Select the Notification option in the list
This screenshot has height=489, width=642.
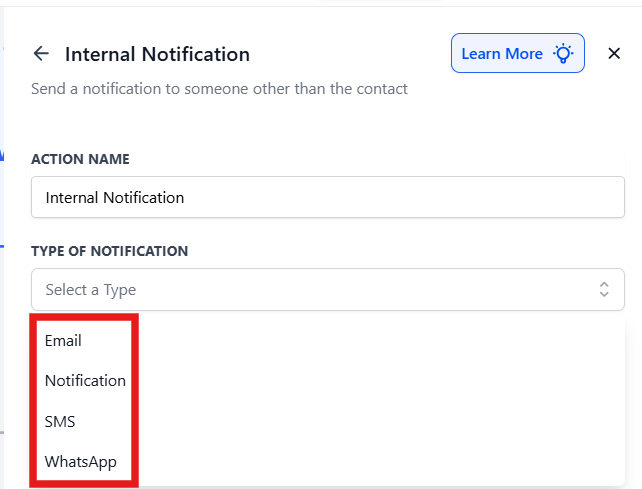point(85,380)
